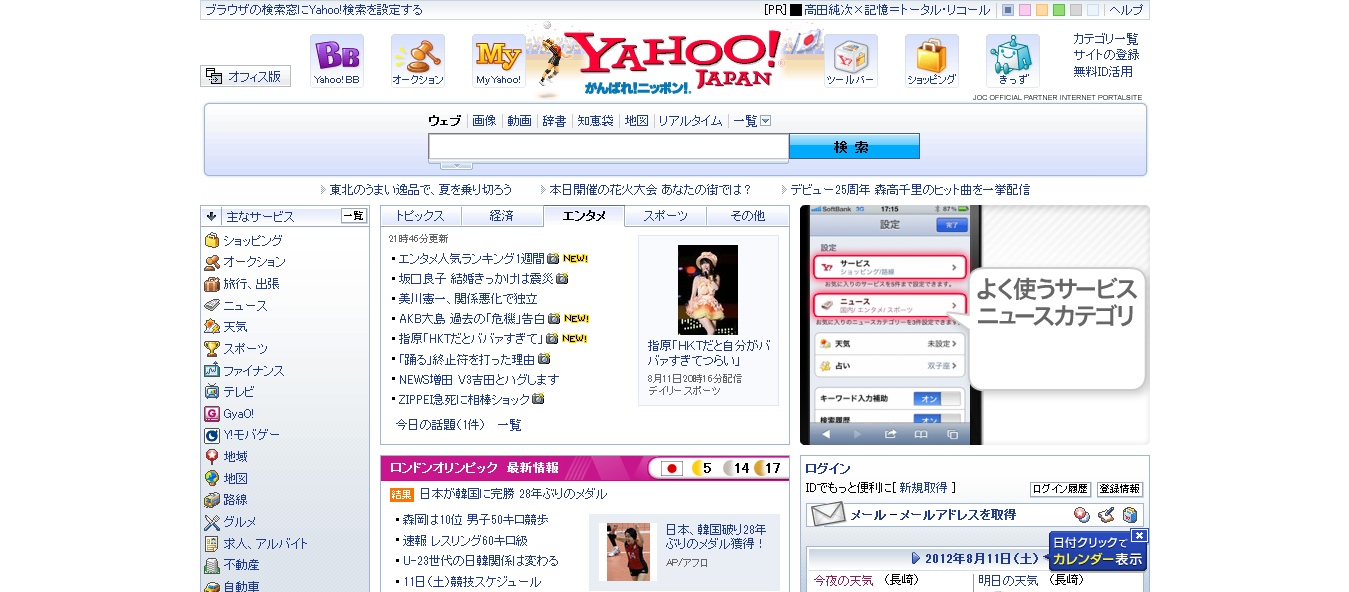
Task: Click the mail envelope icon in login box
Action: tap(828, 515)
